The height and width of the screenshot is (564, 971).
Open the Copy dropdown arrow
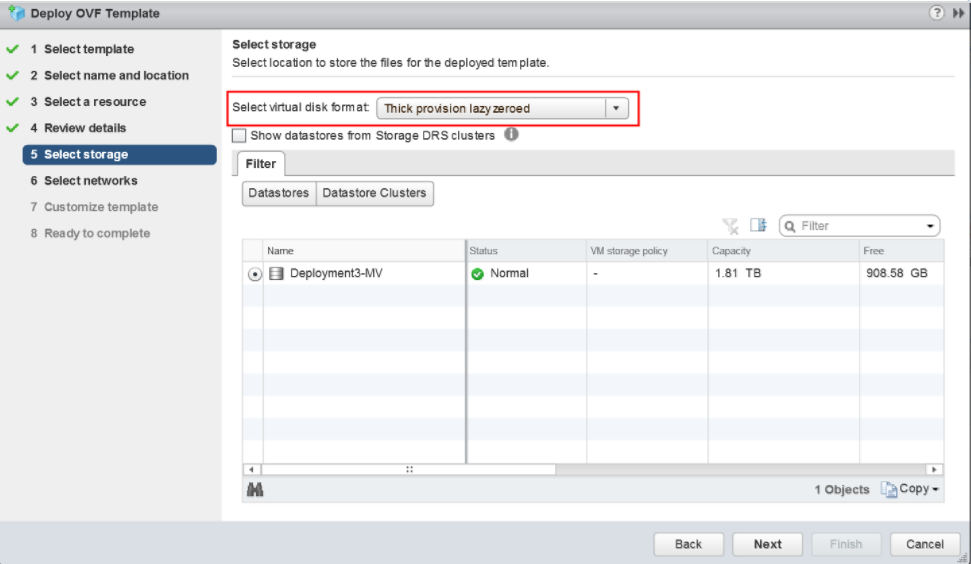pos(935,490)
